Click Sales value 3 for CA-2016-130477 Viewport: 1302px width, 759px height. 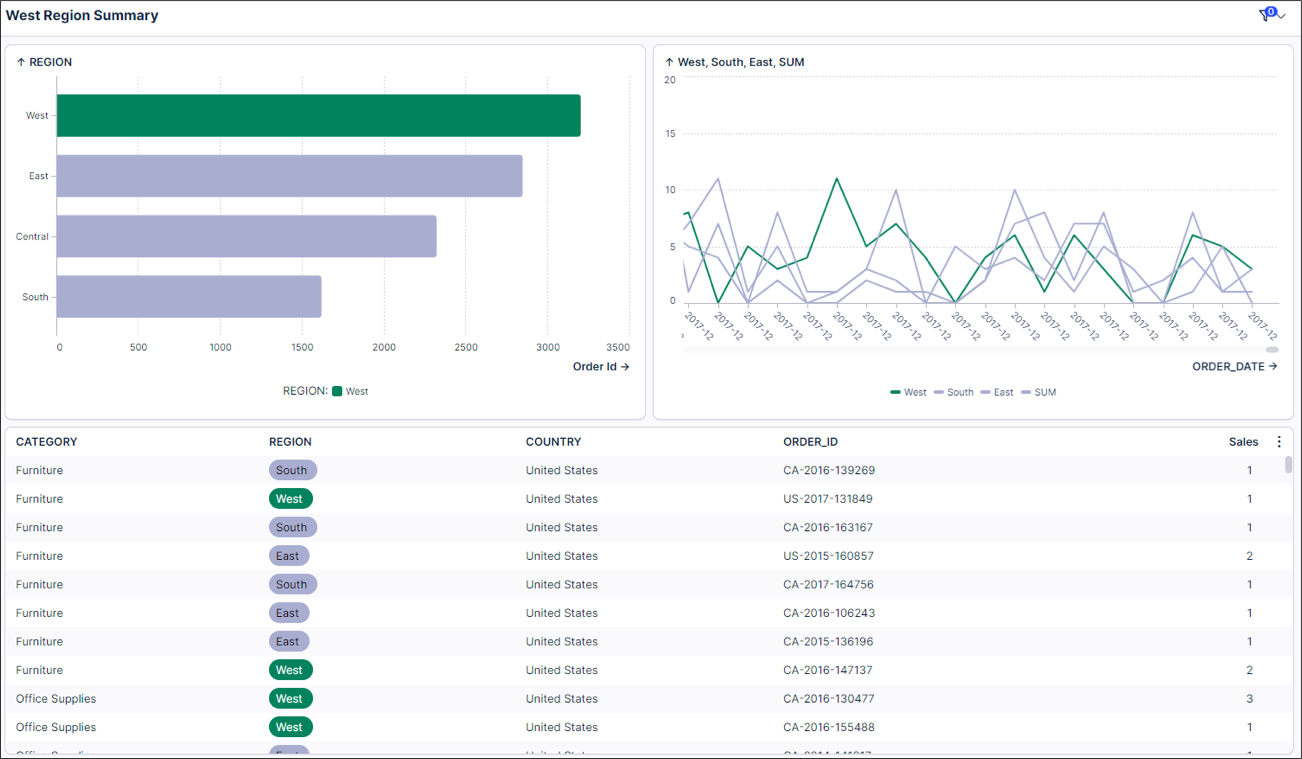(1249, 699)
